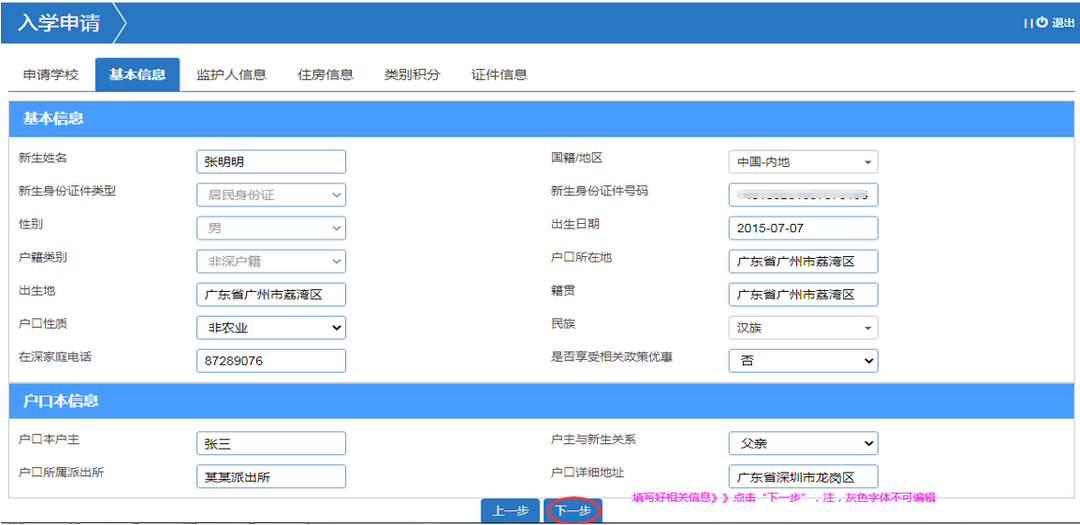This screenshot has height=525, width=1080.
Task: Click the 户口所属派出所 input field
Action: 271,477
